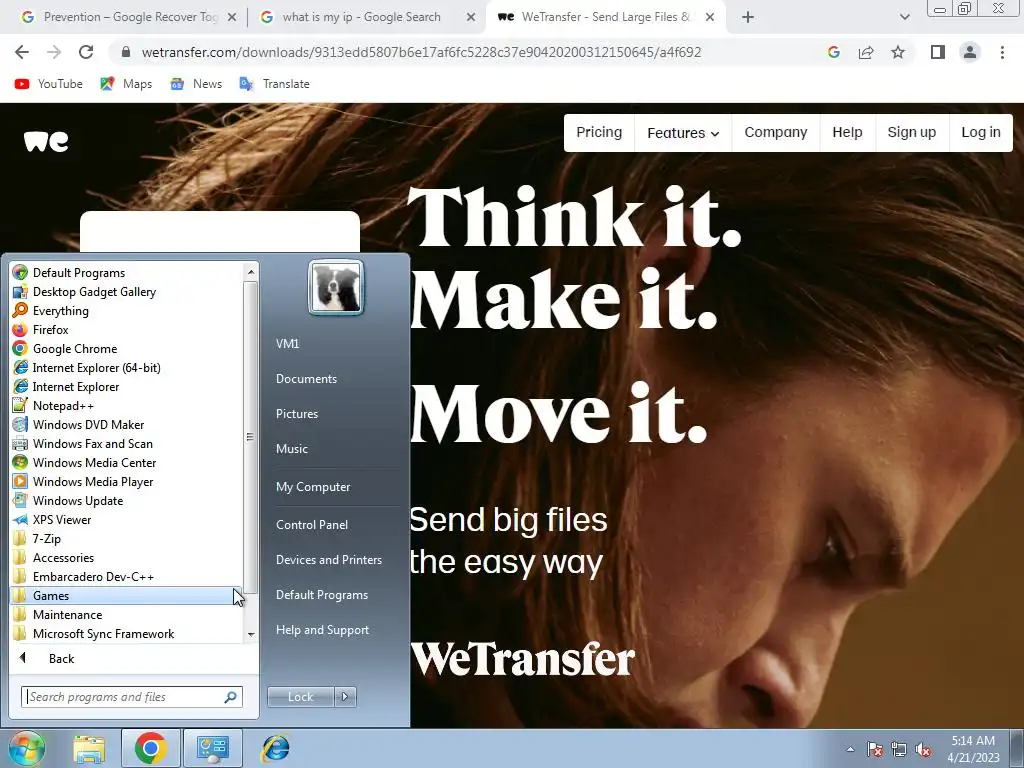This screenshot has height=768, width=1024.
Task: Expand the Games folder
Action: click(x=127, y=596)
